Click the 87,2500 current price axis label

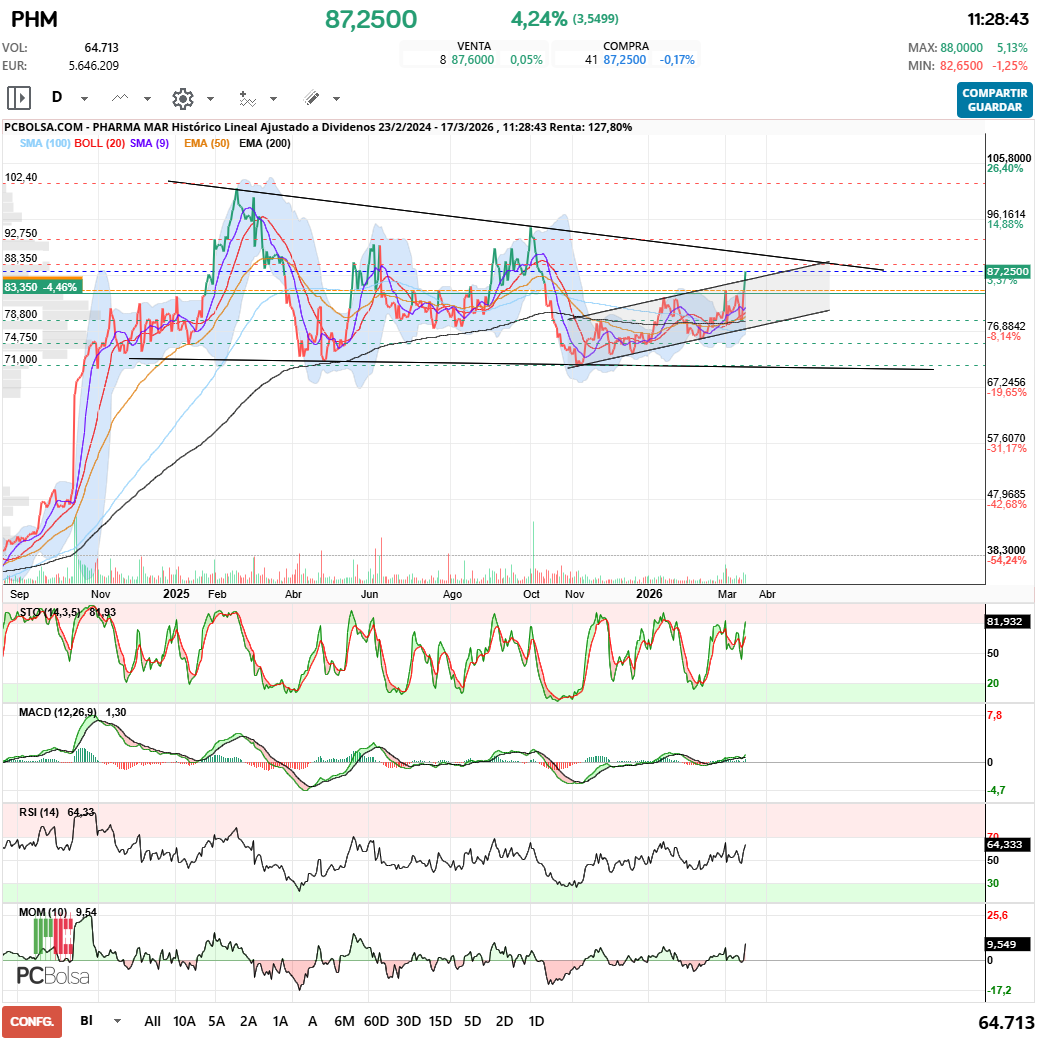[1007, 271]
